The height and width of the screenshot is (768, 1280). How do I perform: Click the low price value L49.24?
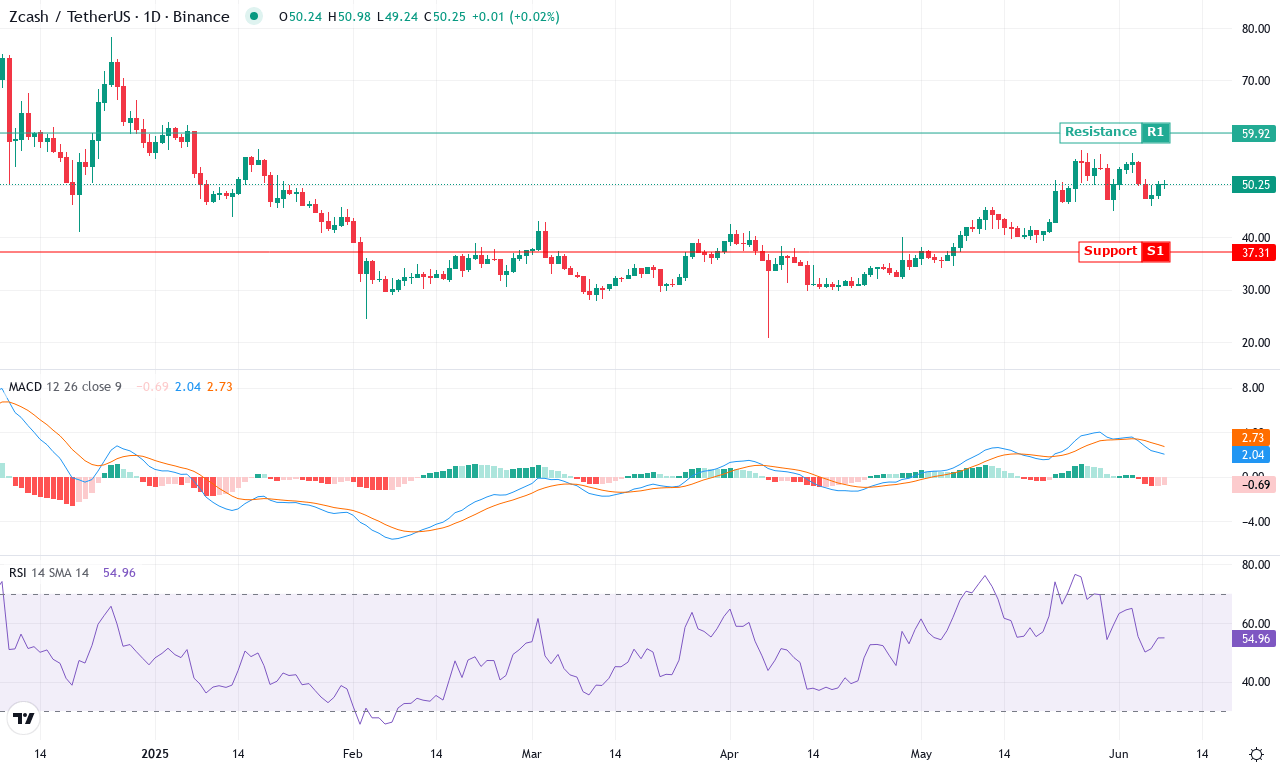396,17
